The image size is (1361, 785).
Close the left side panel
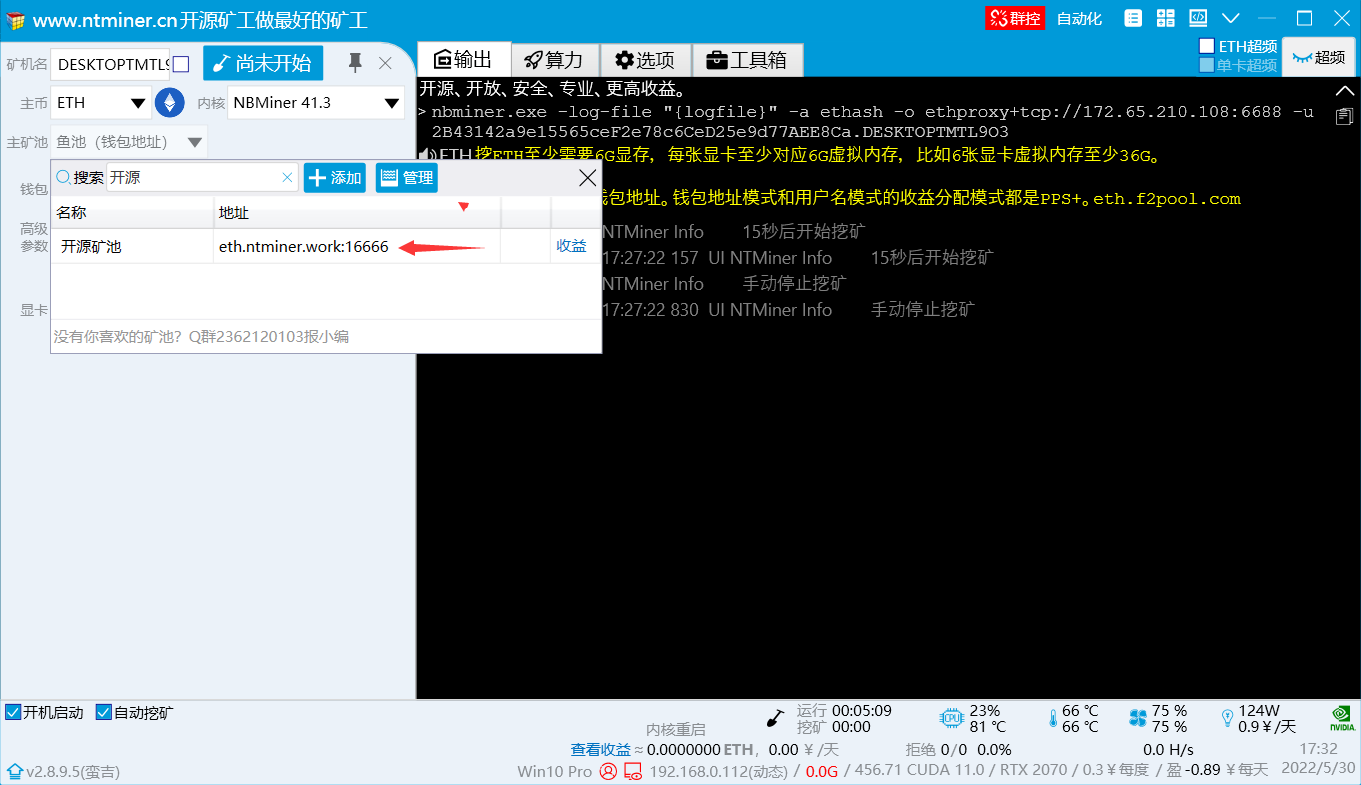[x=385, y=63]
